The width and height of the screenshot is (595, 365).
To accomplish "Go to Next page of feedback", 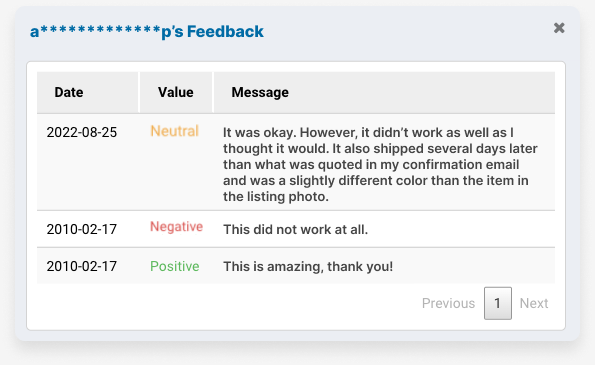I will coord(534,303).
